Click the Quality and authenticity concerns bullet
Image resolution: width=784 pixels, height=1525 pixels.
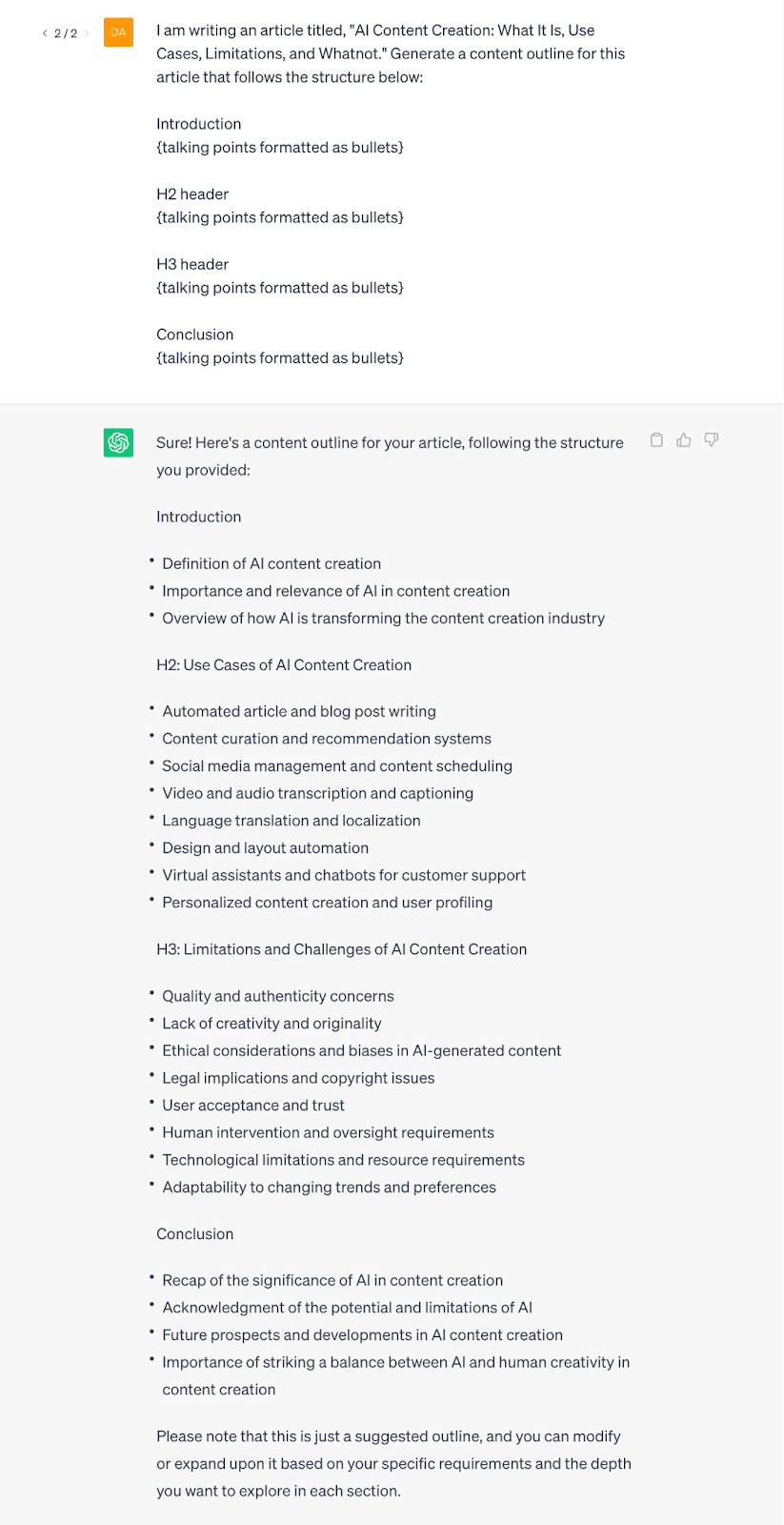click(x=278, y=995)
